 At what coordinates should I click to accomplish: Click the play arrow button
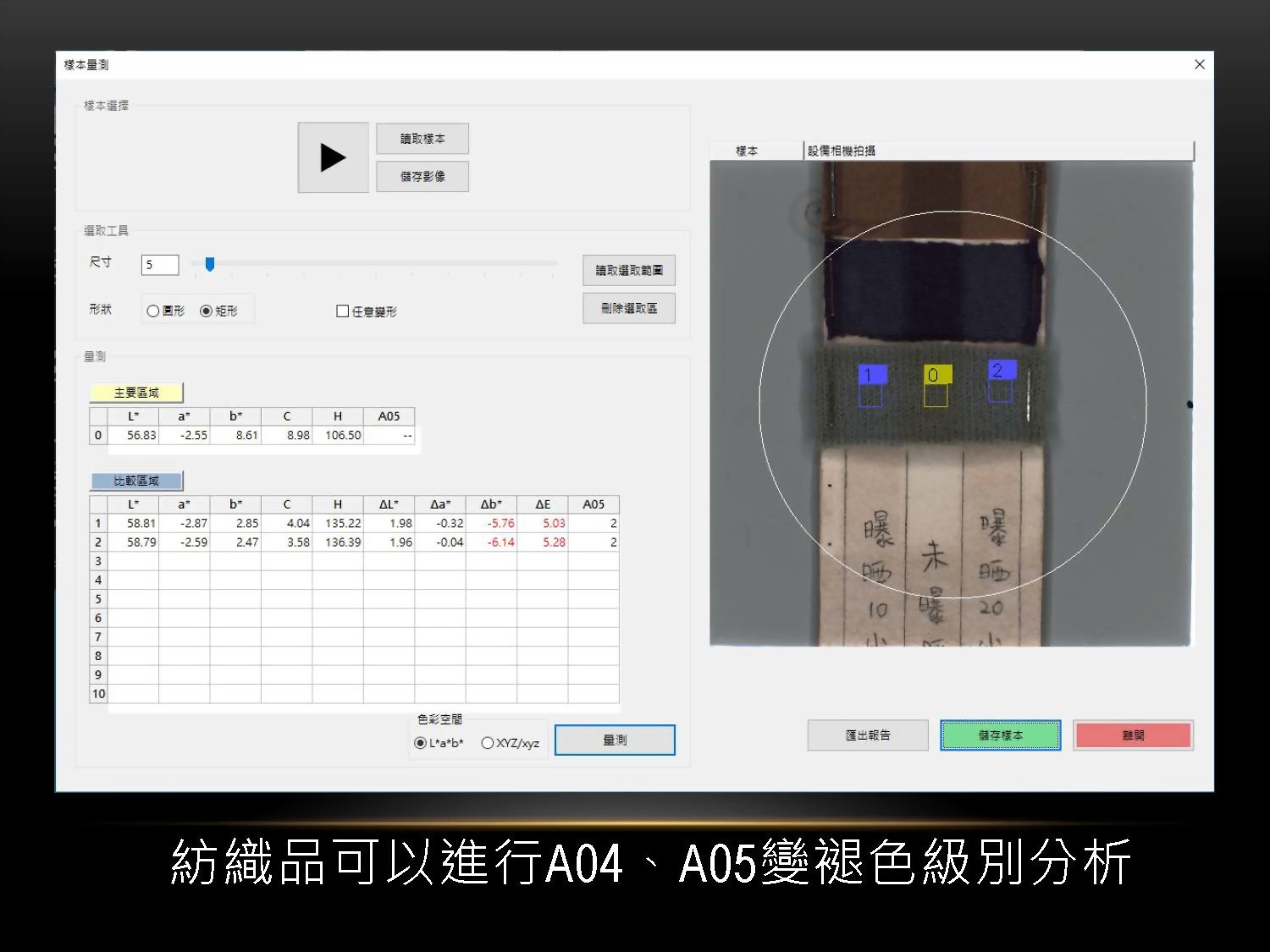point(333,157)
